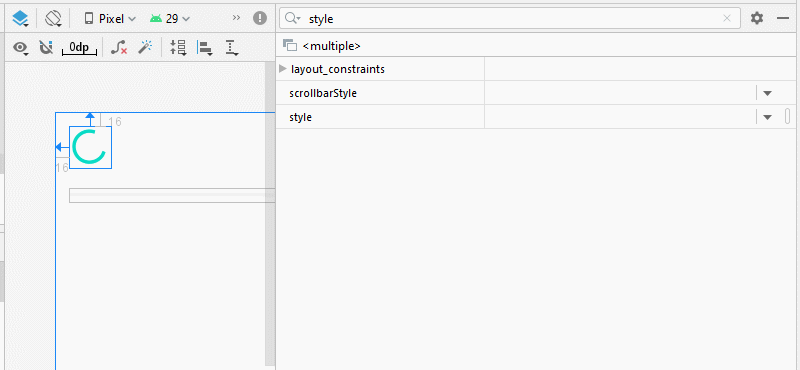The image size is (800, 370).
Task: Open the style attribute dropdown arrow
Action: pyautogui.click(x=767, y=117)
